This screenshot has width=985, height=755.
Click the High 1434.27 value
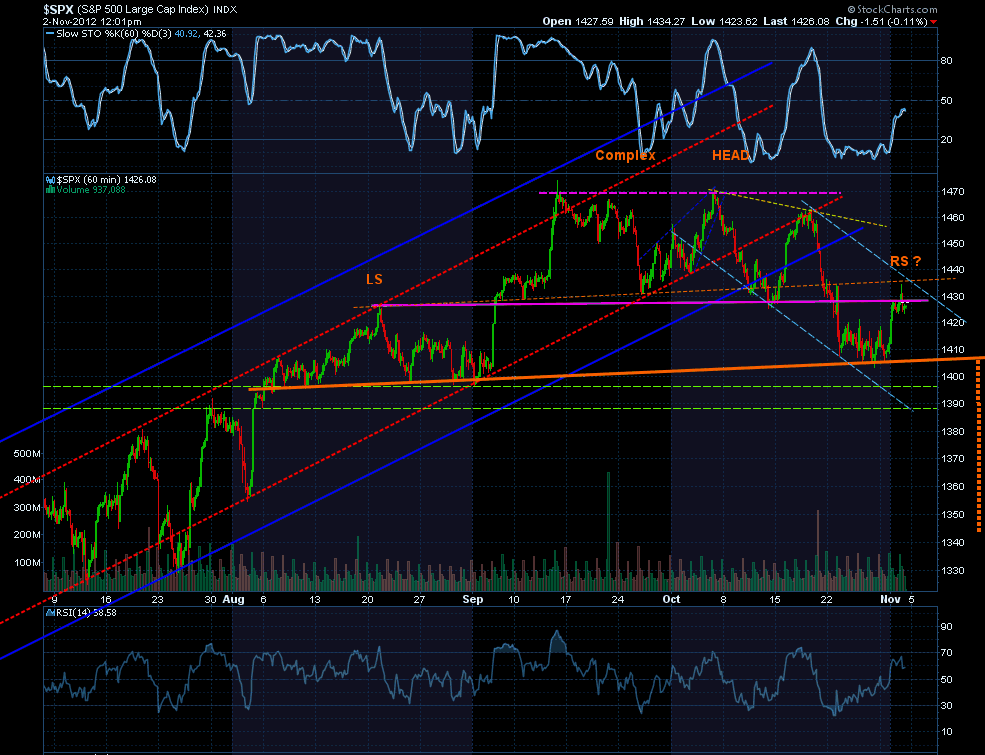(652, 21)
